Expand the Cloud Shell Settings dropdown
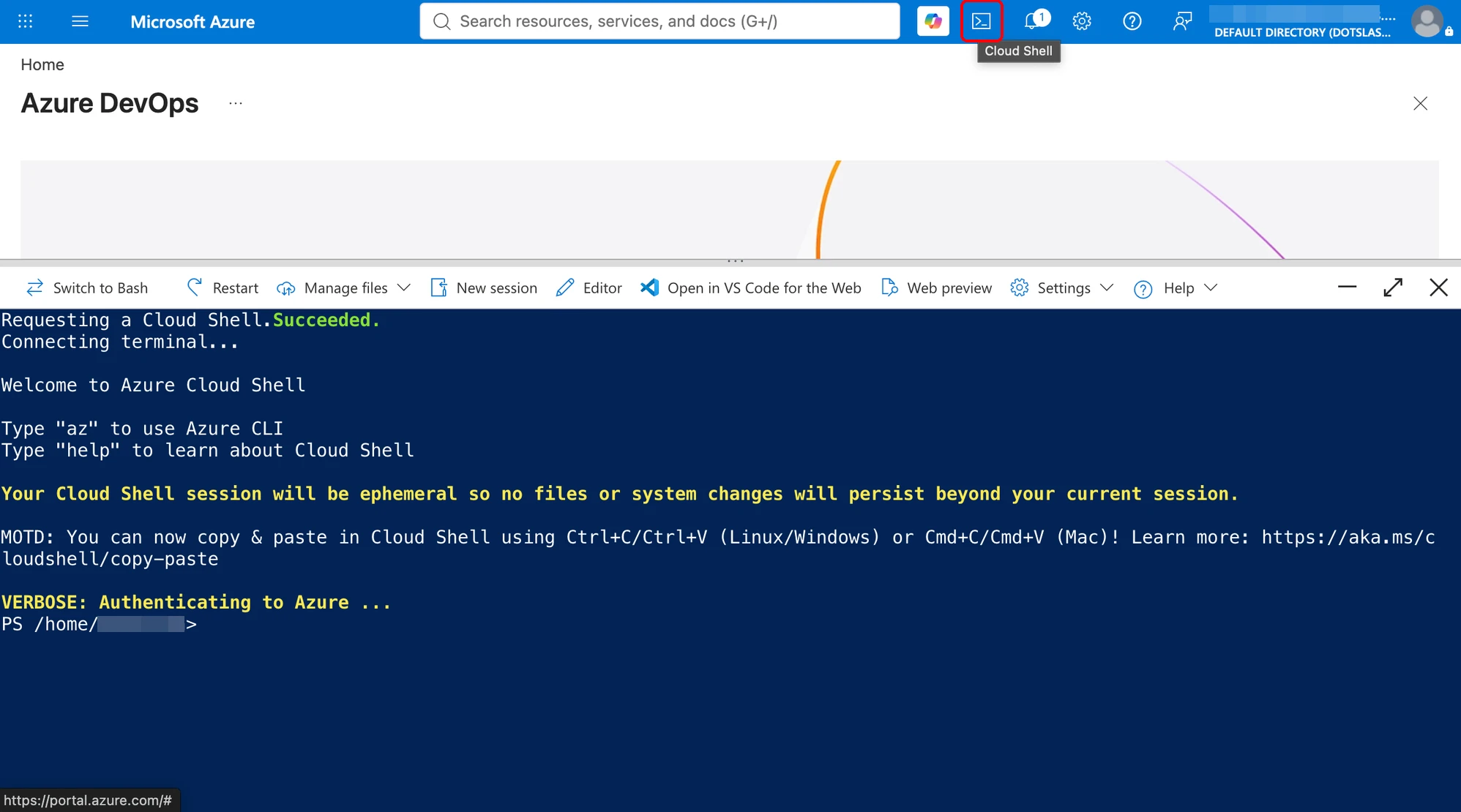 [x=1062, y=288]
